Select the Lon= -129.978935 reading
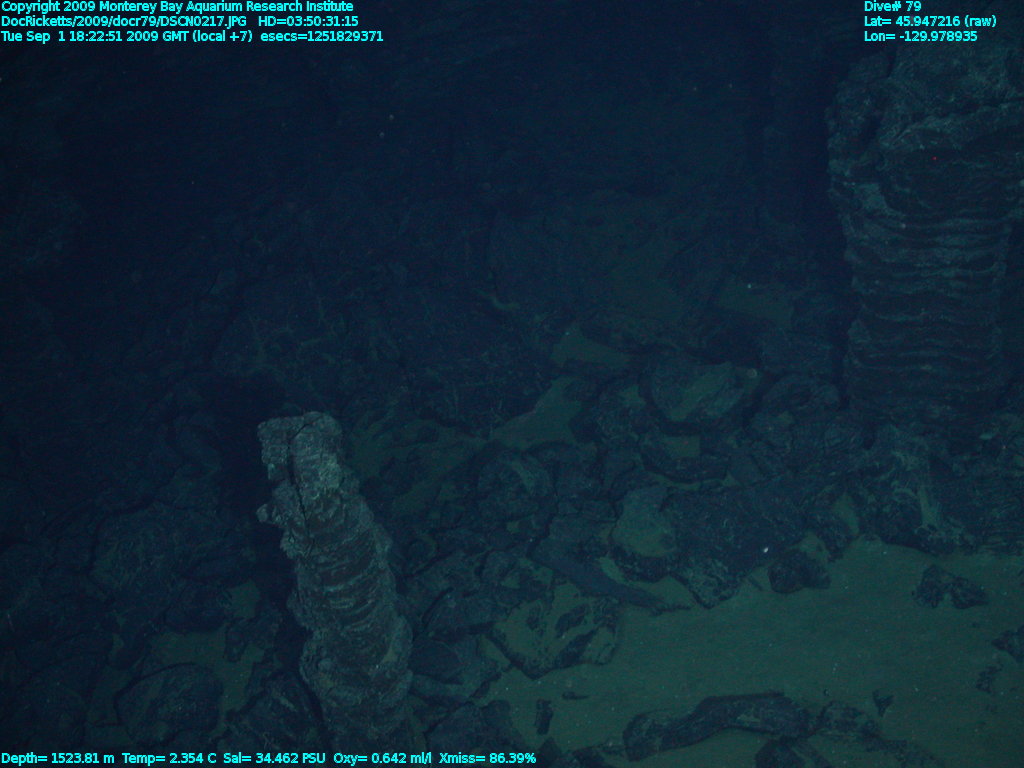The image size is (1024, 768). point(920,36)
